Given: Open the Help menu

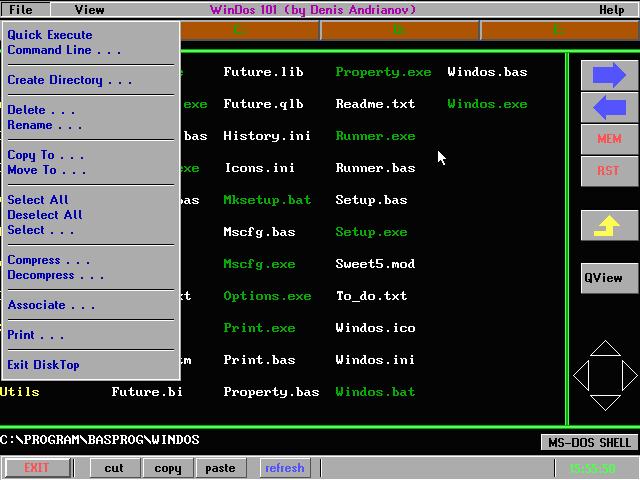Looking at the screenshot, I should coord(611,9).
